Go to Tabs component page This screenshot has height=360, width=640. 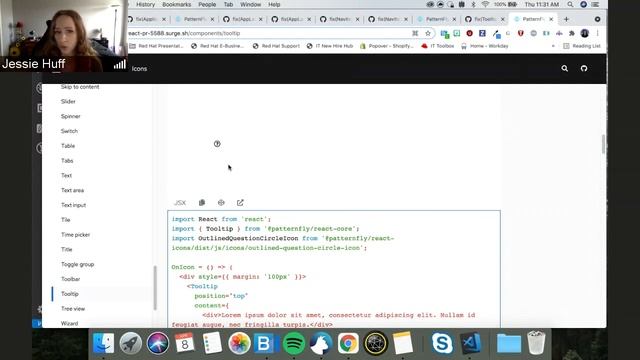pos(67,161)
